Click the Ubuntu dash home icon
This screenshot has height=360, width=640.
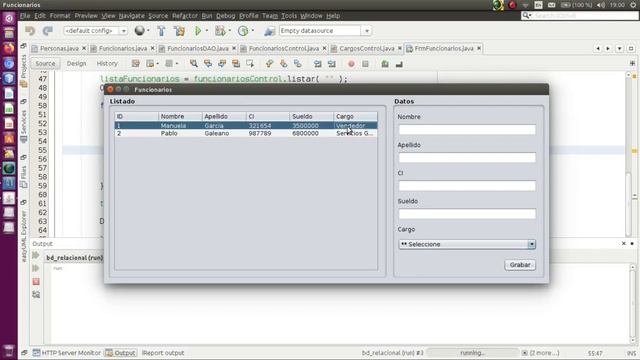click(9, 18)
